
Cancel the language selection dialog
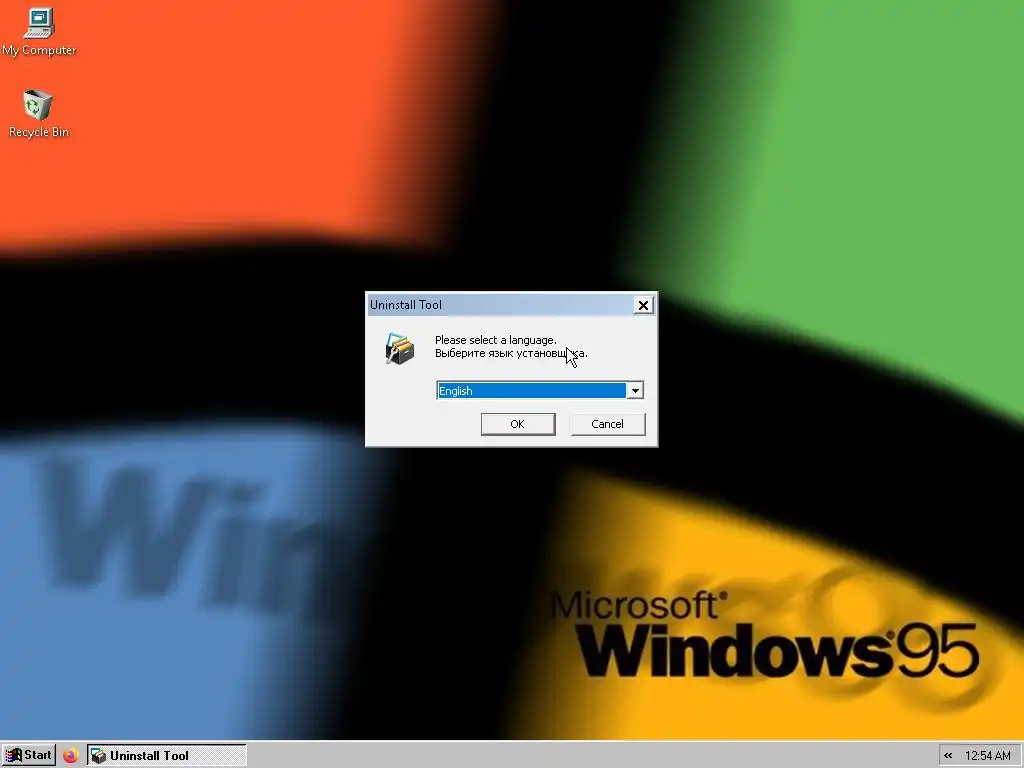click(x=607, y=424)
